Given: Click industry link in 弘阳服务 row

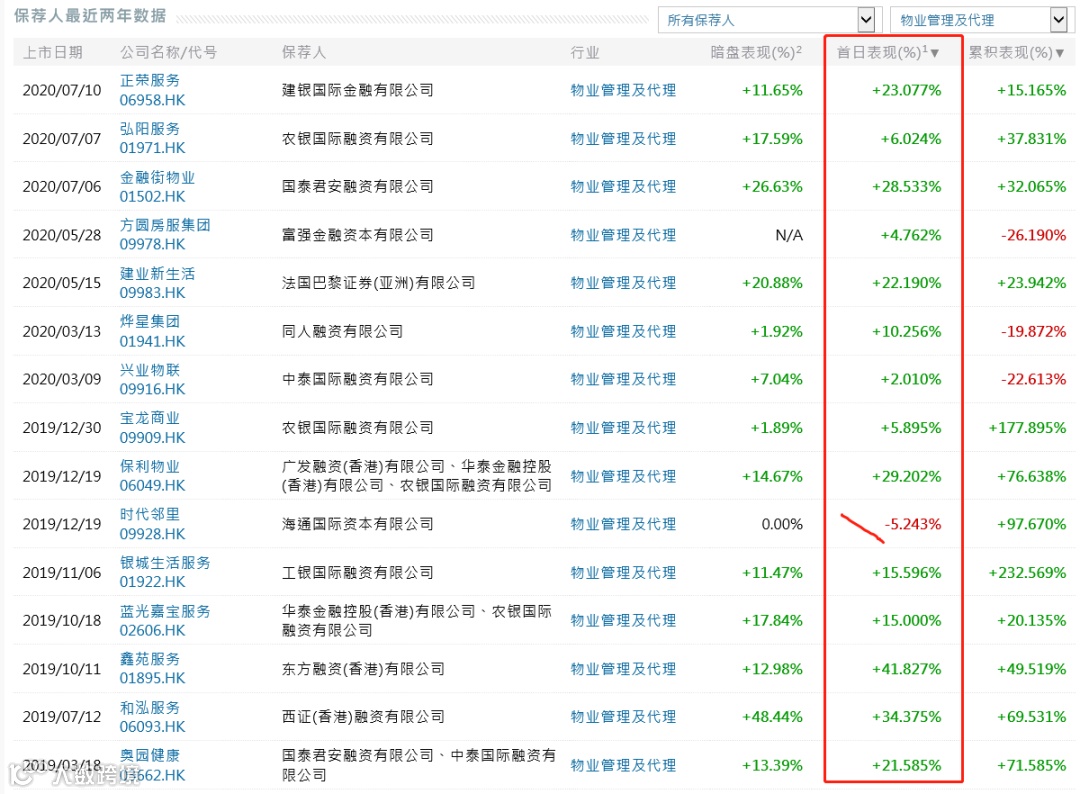Looking at the screenshot, I should [x=623, y=139].
